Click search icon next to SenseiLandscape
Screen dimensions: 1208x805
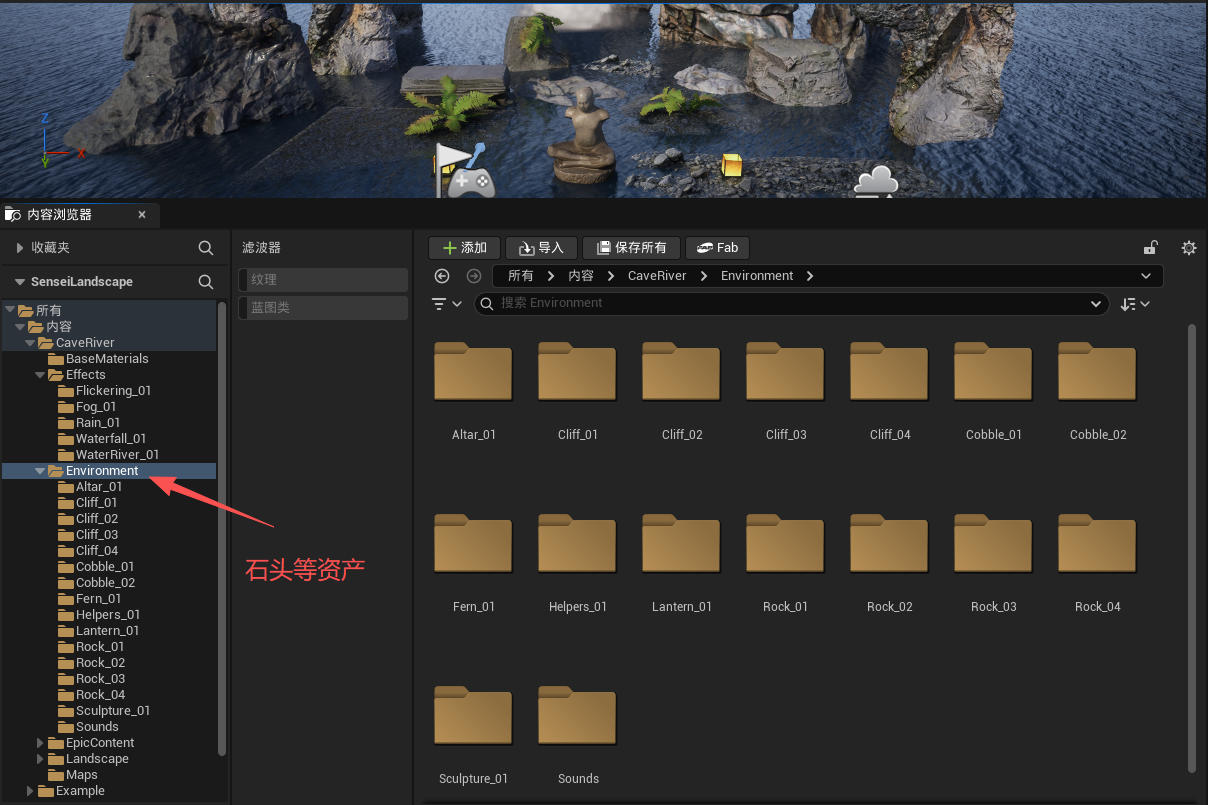point(206,282)
